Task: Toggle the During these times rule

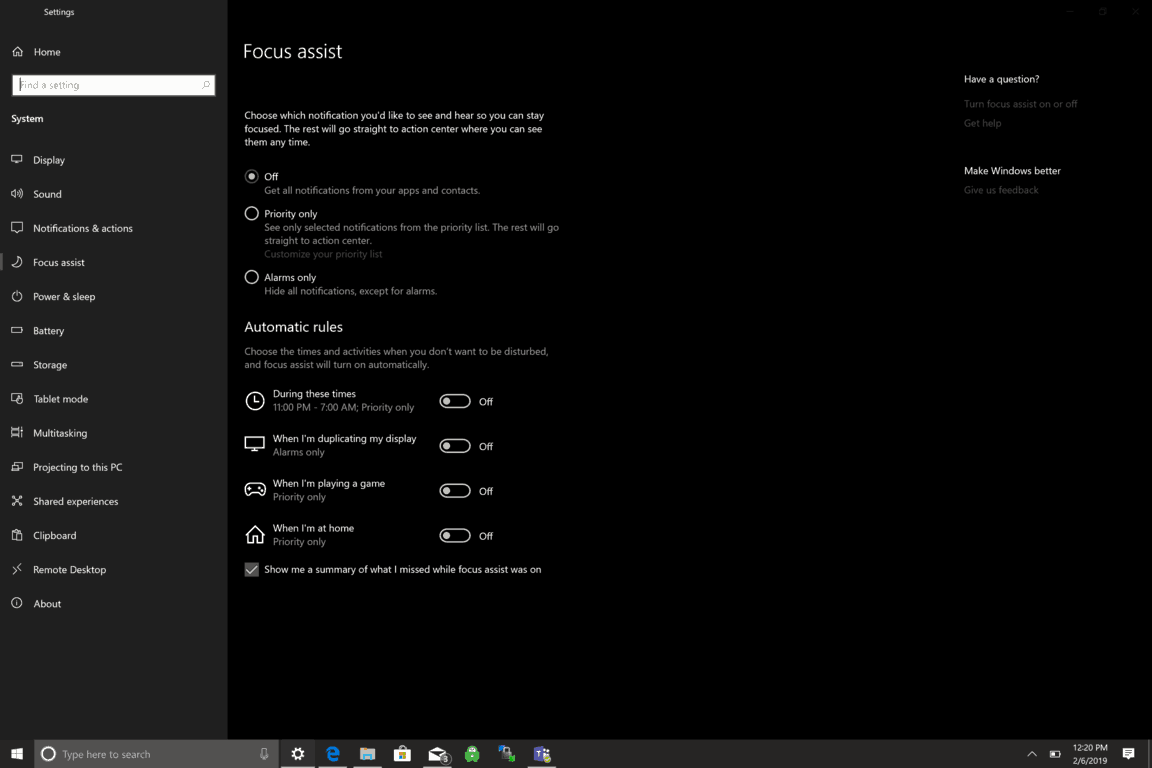Action: 455,401
